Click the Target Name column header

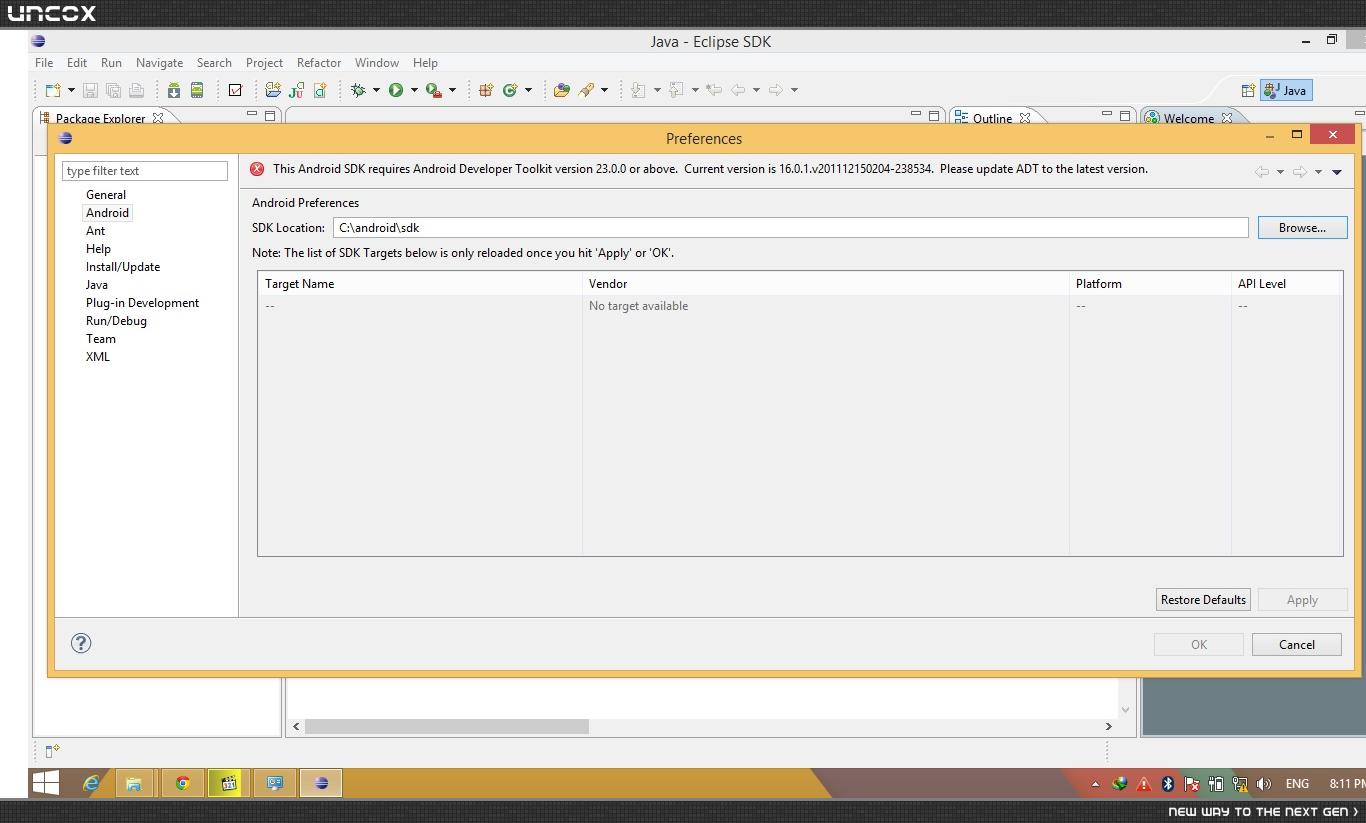(x=420, y=284)
